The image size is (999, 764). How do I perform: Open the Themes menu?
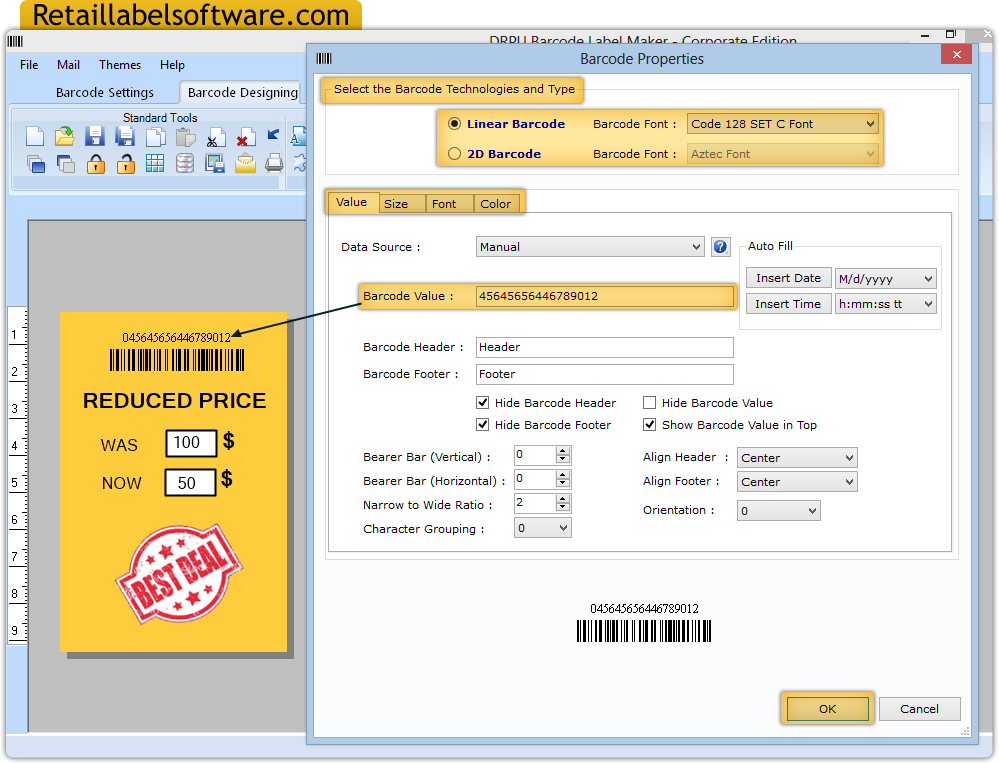[119, 64]
